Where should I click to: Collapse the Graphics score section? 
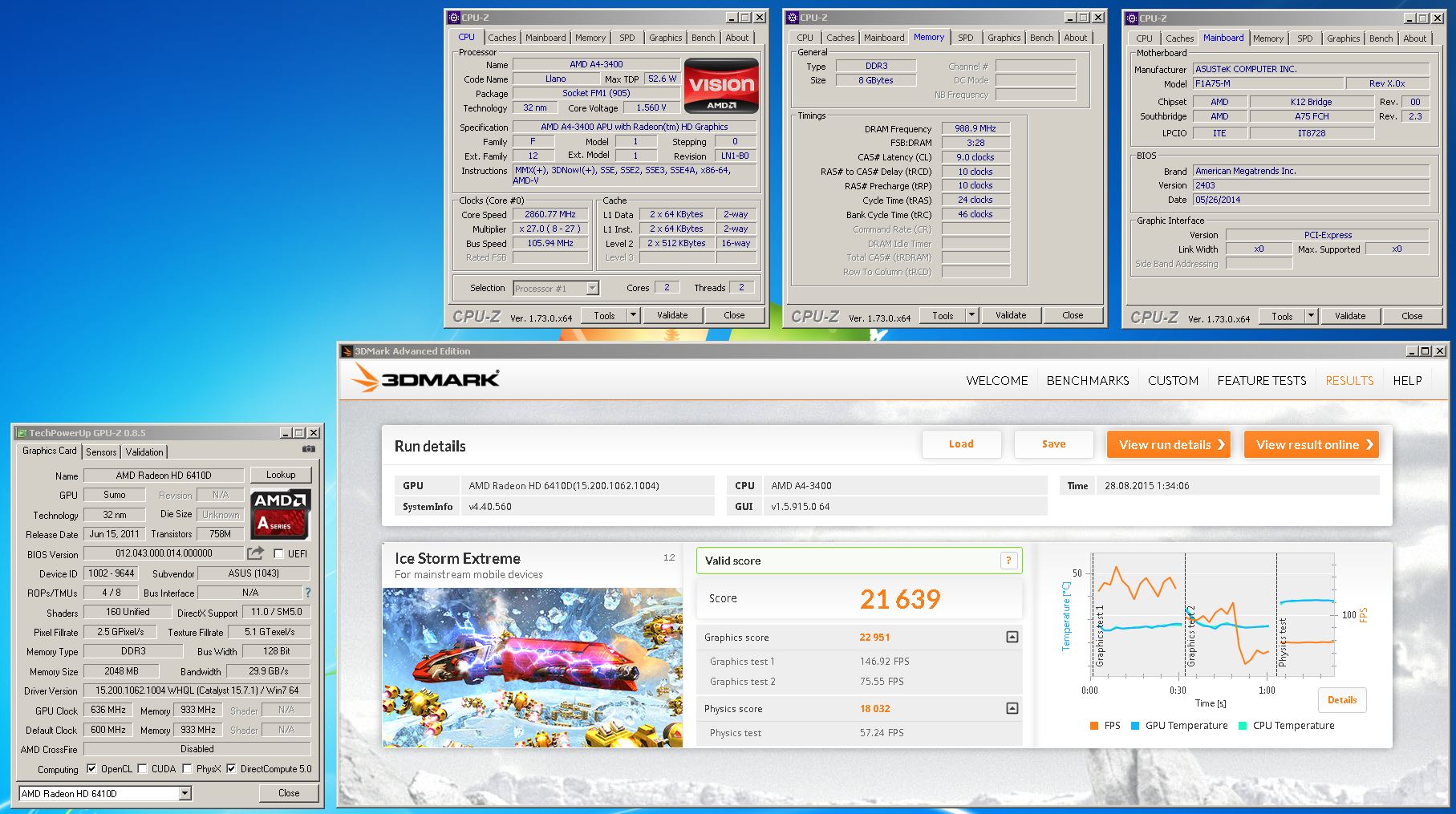point(1012,637)
